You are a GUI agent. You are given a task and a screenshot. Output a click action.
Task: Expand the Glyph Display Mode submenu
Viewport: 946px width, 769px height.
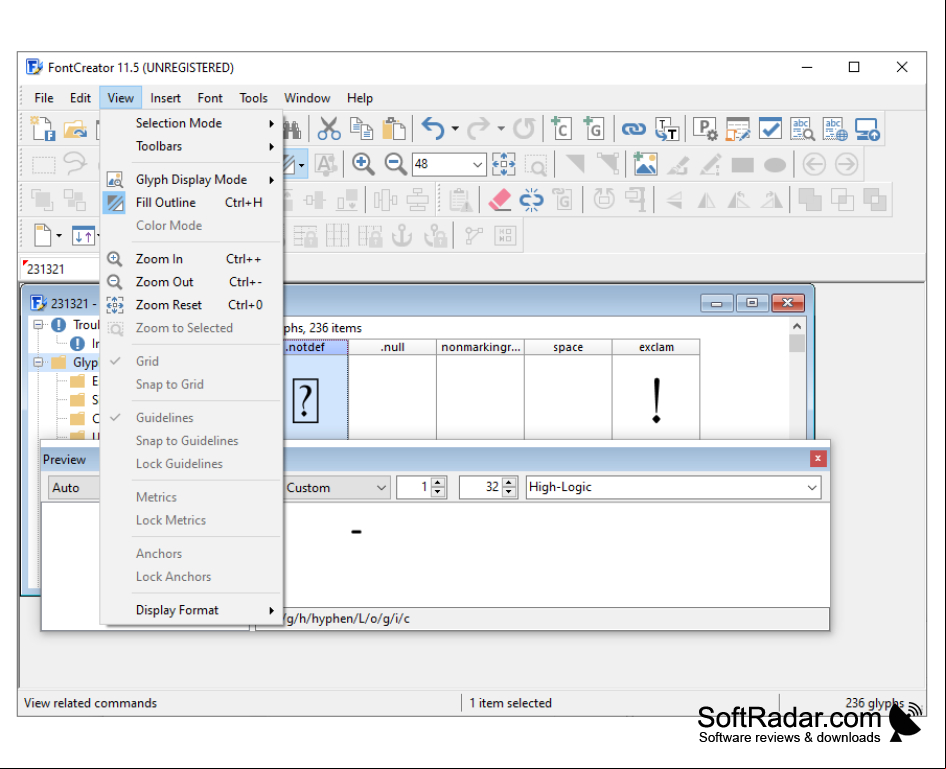[x=191, y=180]
